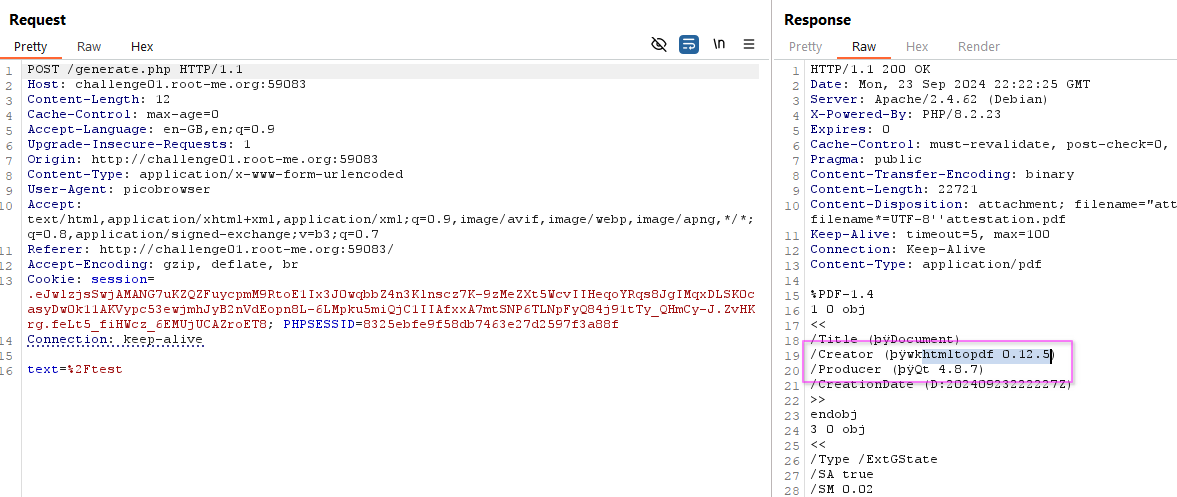Click the Server: Apache/2.4.62 line
Screen dimensions: 1177x497
(x=929, y=99)
